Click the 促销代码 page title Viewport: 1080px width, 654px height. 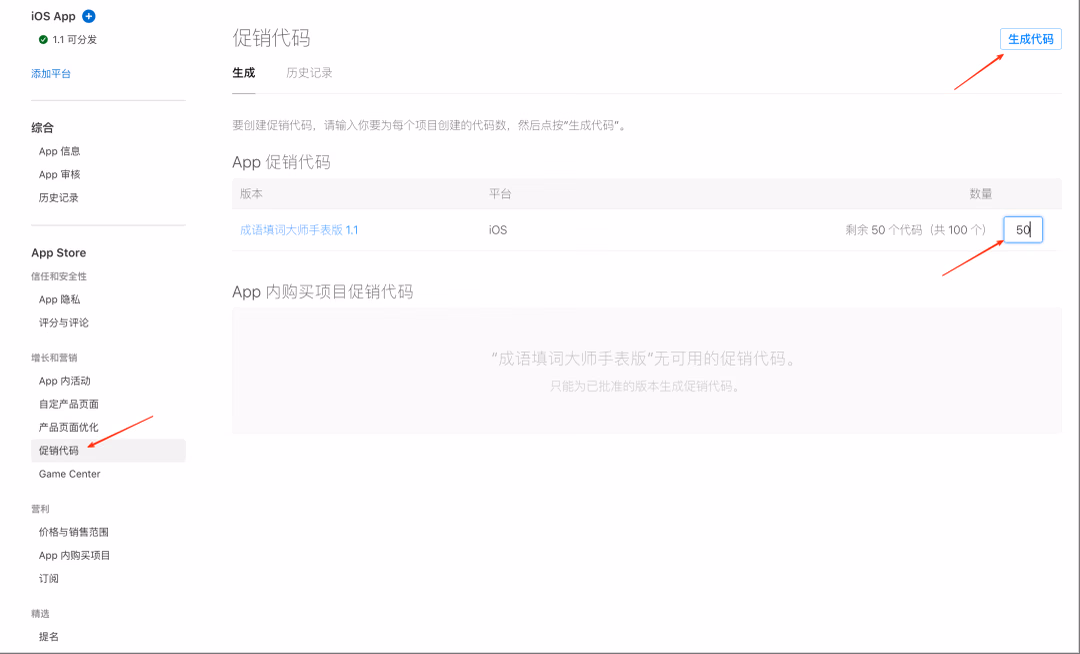pos(271,38)
